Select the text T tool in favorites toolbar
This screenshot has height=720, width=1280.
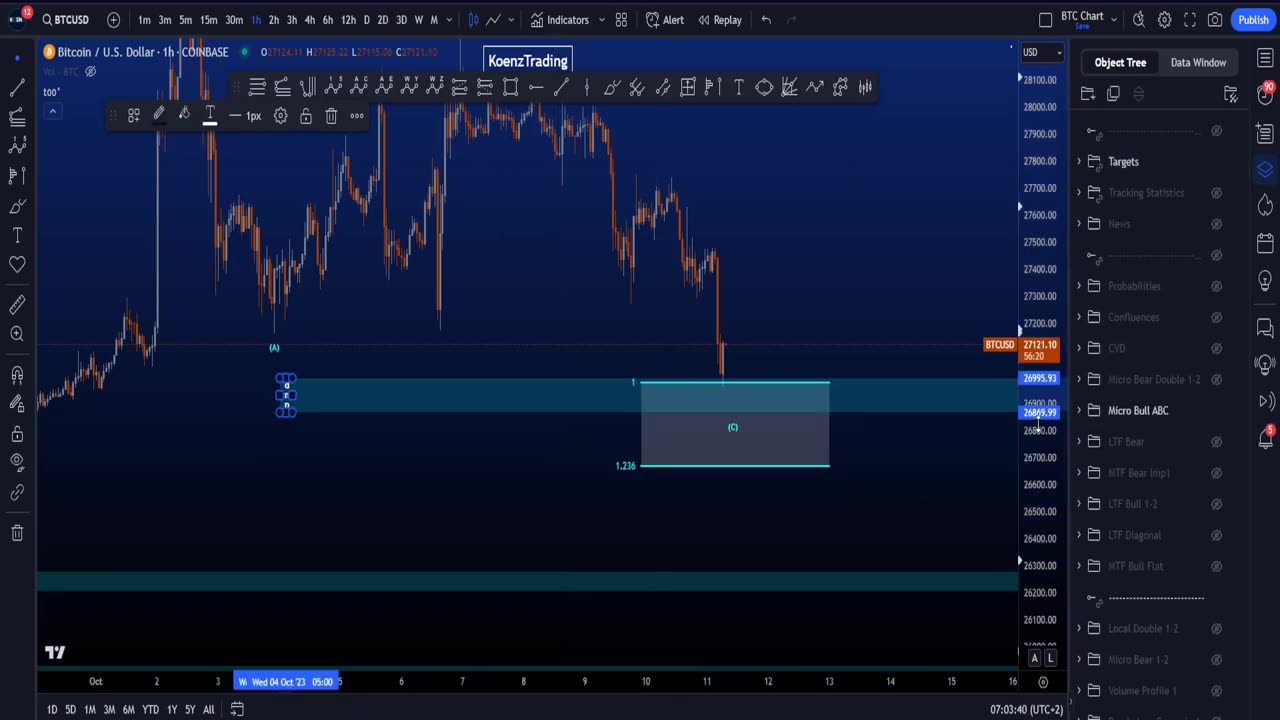tap(739, 87)
